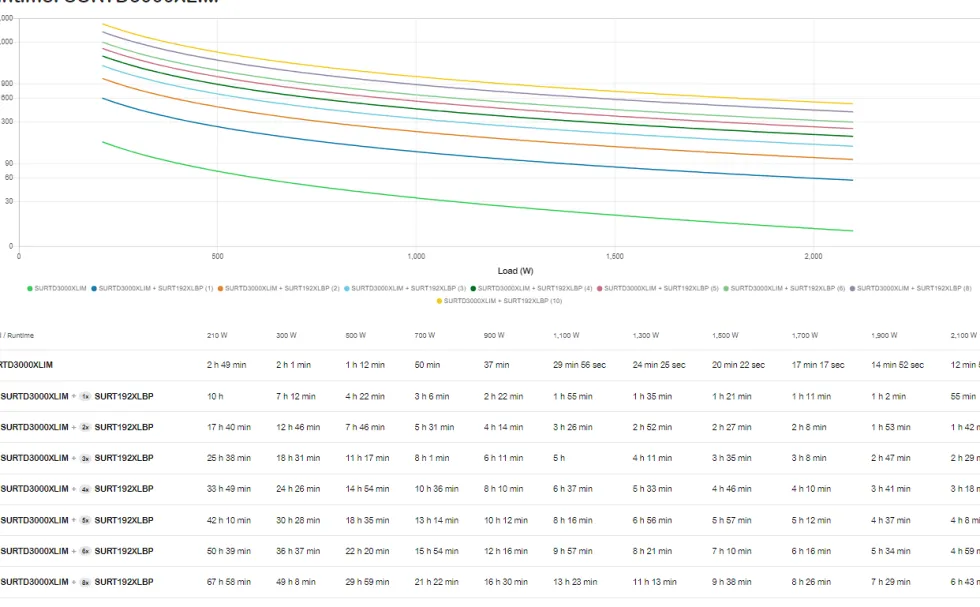Image resolution: width=980 pixels, height=607 pixels.
Task: Toggle legend entry SURTD3000XLIM + SURT192XLBP (1)
Action: pyautogui.click(x=152, y=288)
